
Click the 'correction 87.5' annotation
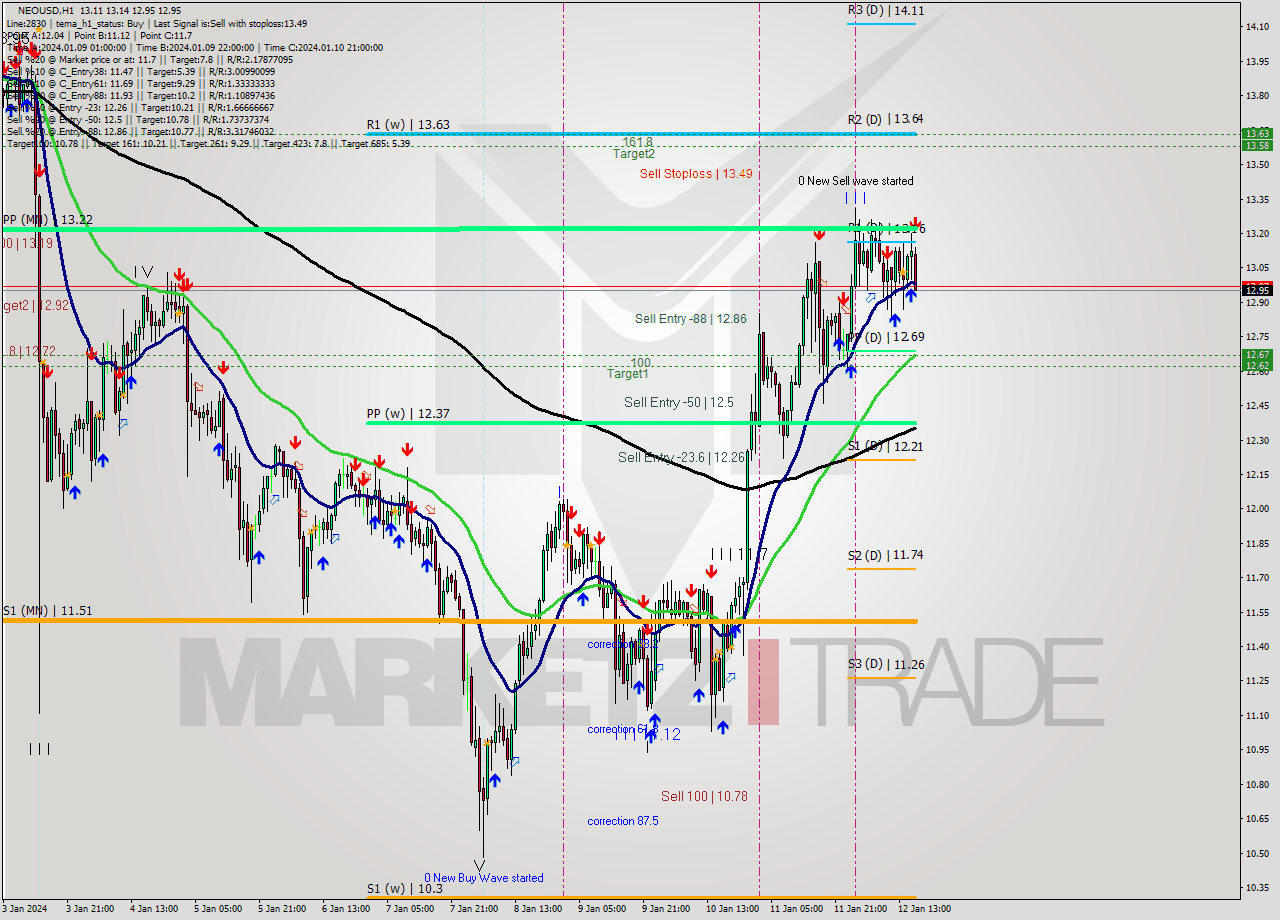click(x=623, y=821)
